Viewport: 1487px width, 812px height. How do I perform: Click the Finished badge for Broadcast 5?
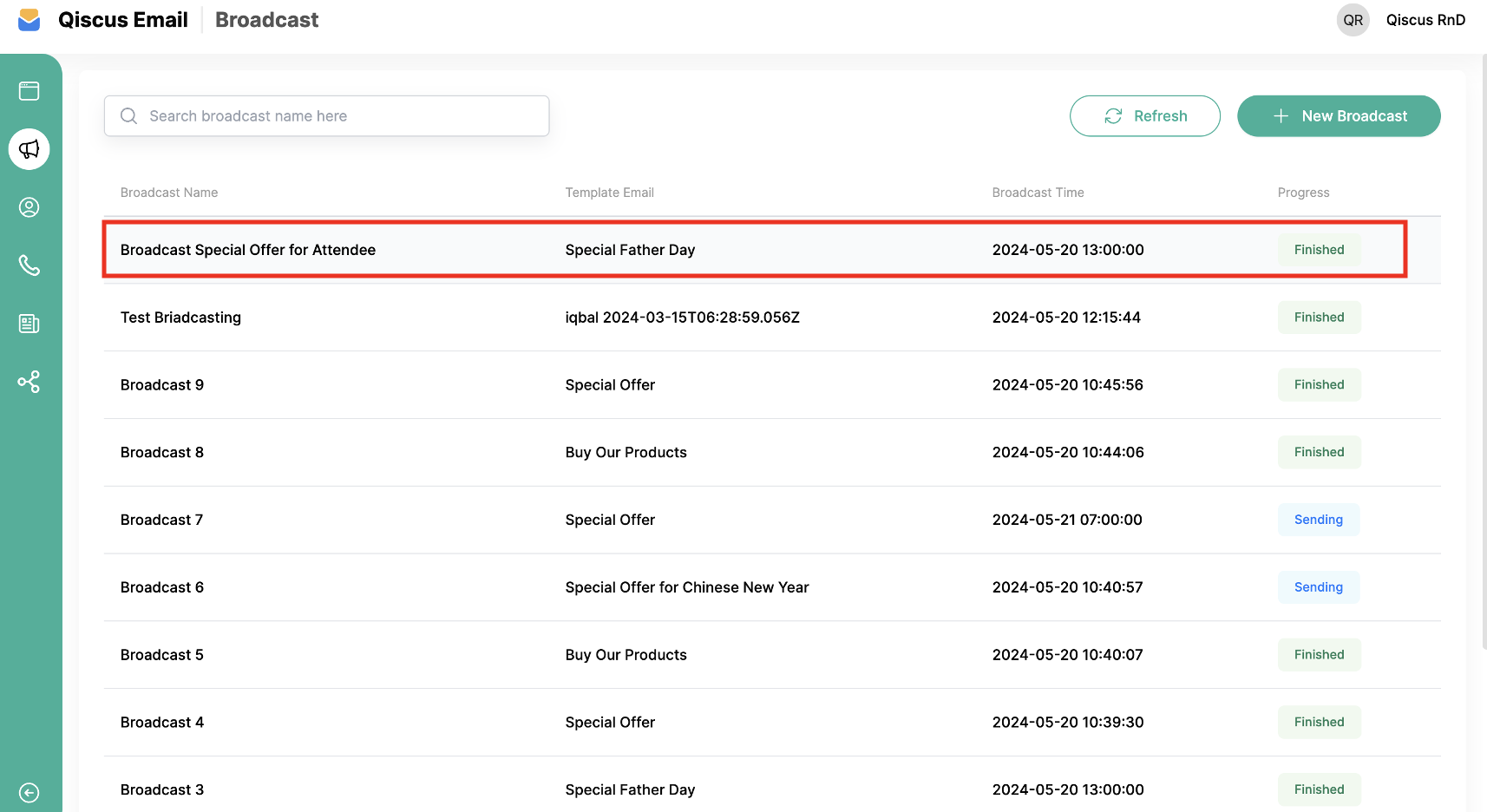coord(1319,655)
